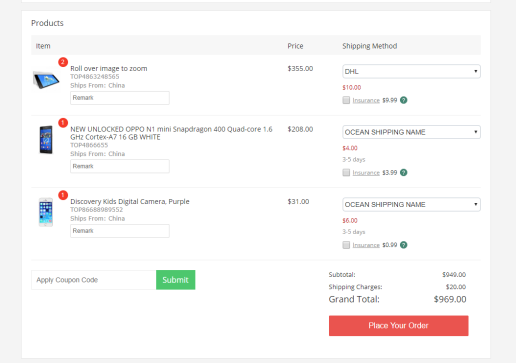Click help icon beside $9.99 insurance
Viewport: 516px width, 364px height.
(x=403, y=100)
